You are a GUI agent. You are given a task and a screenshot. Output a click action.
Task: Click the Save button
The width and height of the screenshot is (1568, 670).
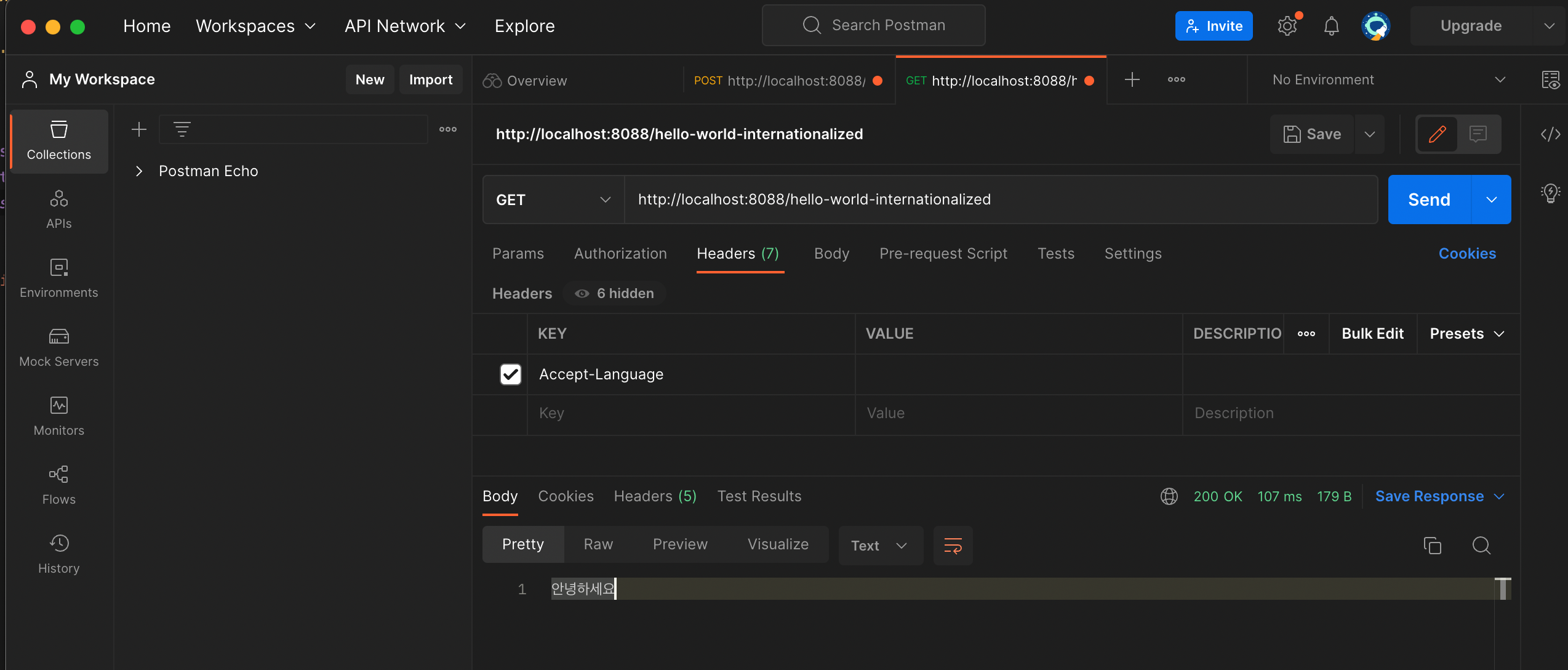point(1312,134)
